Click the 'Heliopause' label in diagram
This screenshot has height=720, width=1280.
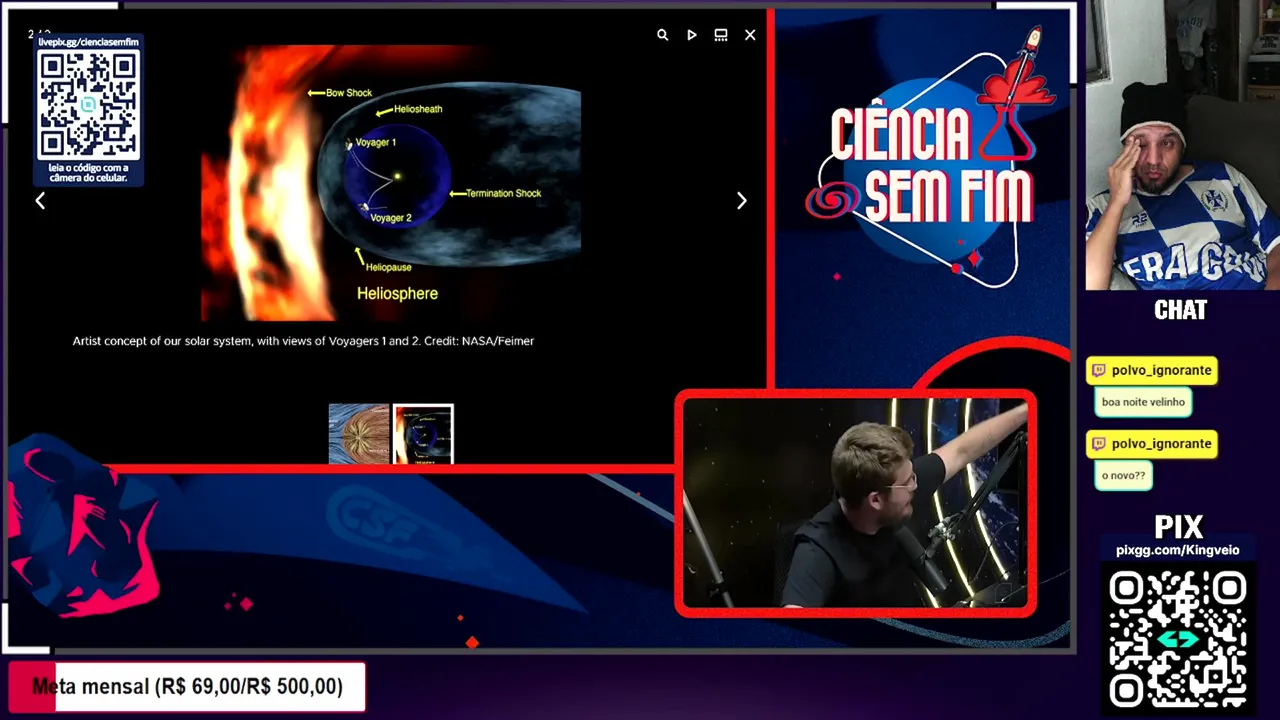389,267
